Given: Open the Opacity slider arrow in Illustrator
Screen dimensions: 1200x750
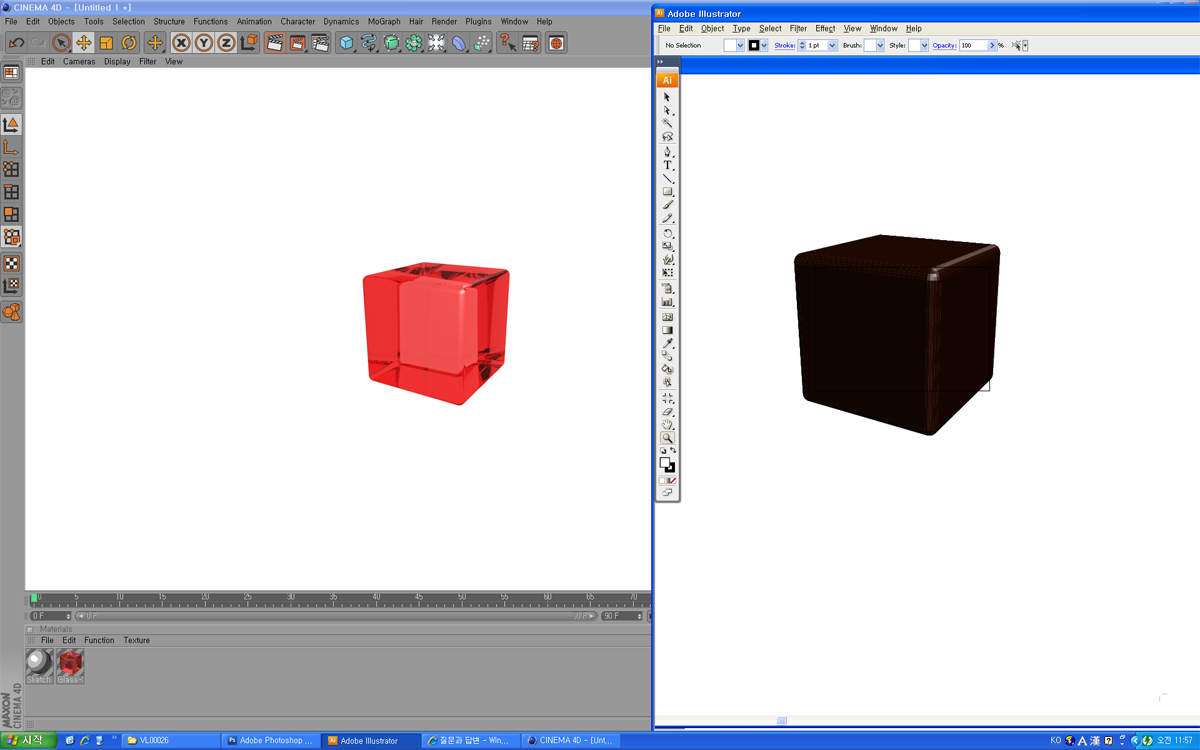Looking at the screenshot, I should pos(992,46).
